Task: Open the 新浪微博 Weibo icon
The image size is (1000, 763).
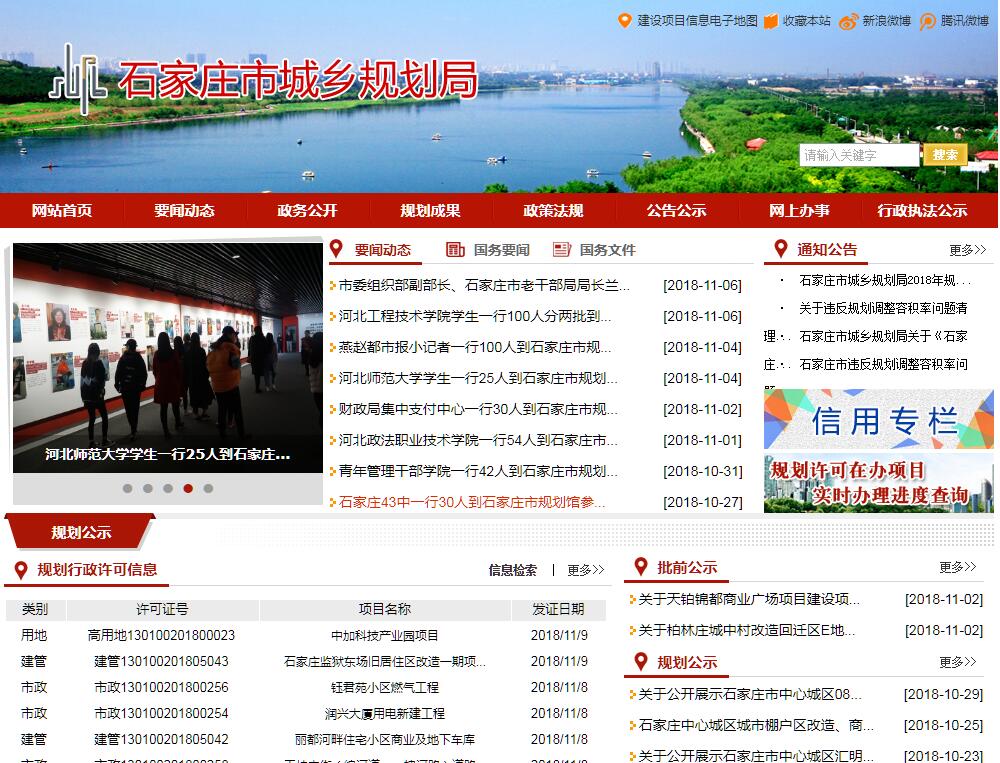Action: pyautogui.click(x=849, y=21)
